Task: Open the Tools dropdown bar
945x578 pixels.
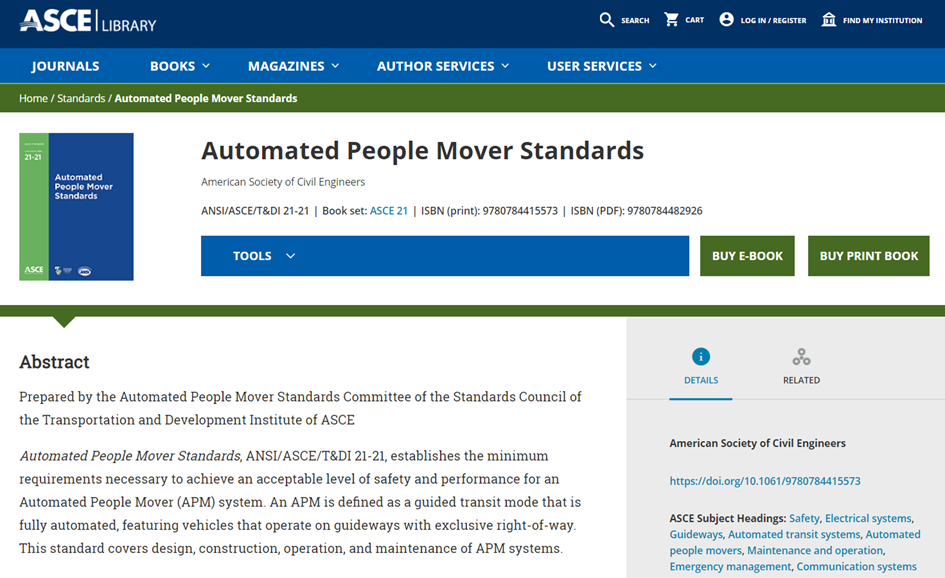Action: point(445,256)
